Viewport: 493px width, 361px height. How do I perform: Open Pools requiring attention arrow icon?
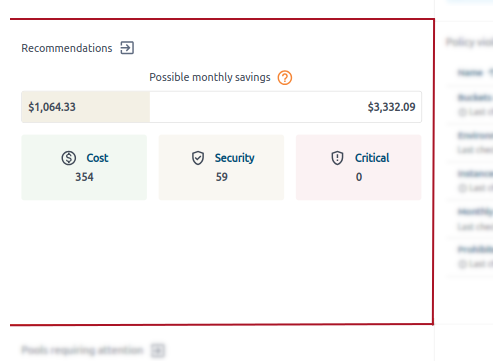(x=158, y=350)
